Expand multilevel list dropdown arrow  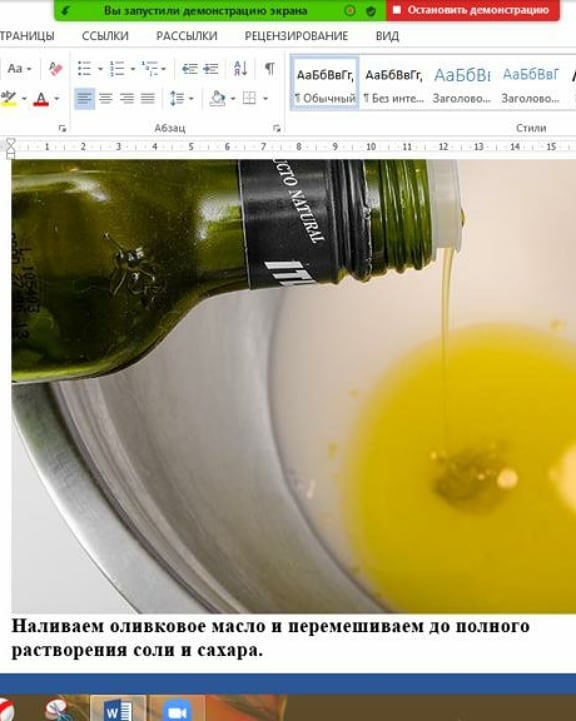tap(164, 69)
